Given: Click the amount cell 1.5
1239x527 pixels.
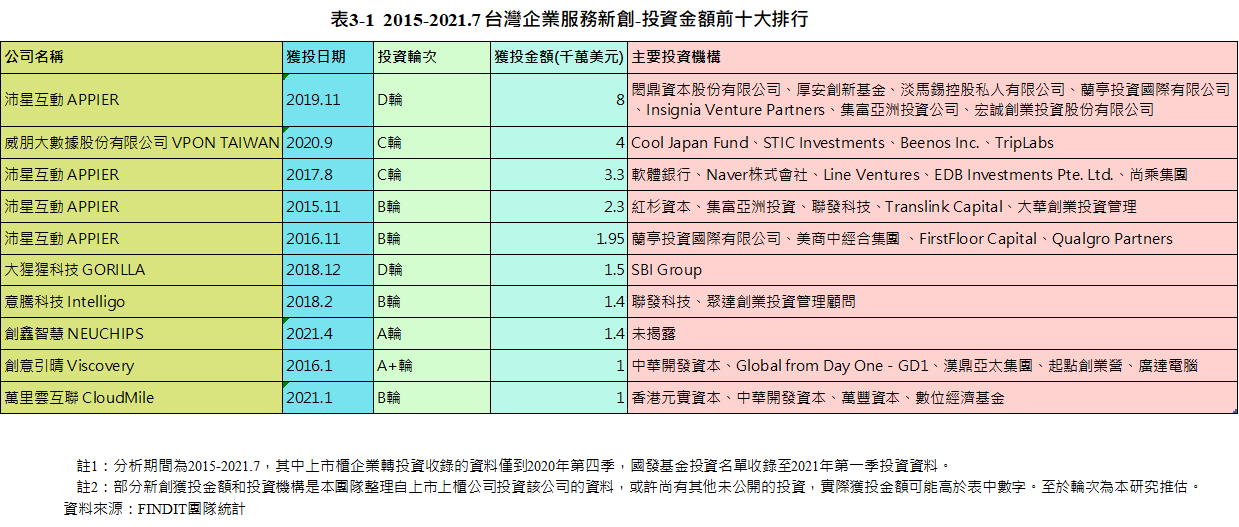Looking at the screenshot, I should tap(559, 270).
